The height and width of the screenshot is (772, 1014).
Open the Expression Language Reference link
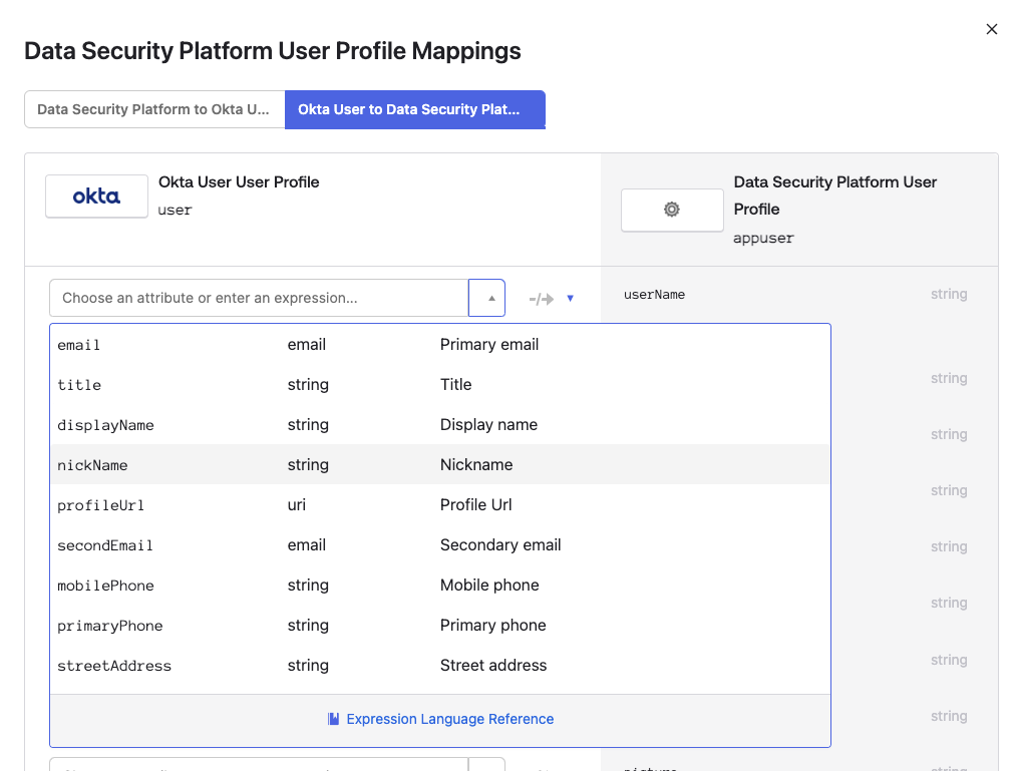click(450, 719)
